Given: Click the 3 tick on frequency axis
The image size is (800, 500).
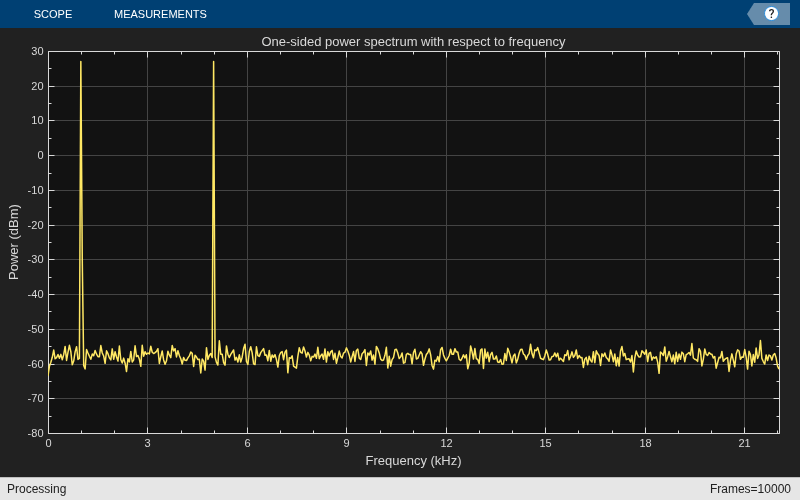Looking at the screenshot, I should click(x=147, y=443).
